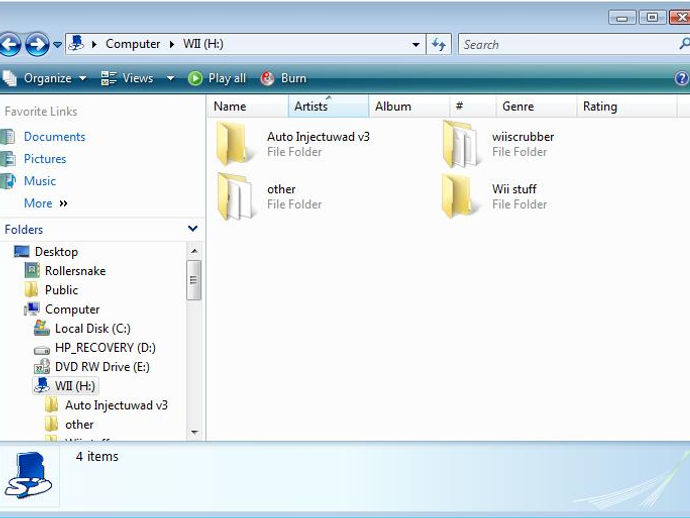690x518 pixels.
Task: Open Documents favorite link
Action: (x=55, y=137)
